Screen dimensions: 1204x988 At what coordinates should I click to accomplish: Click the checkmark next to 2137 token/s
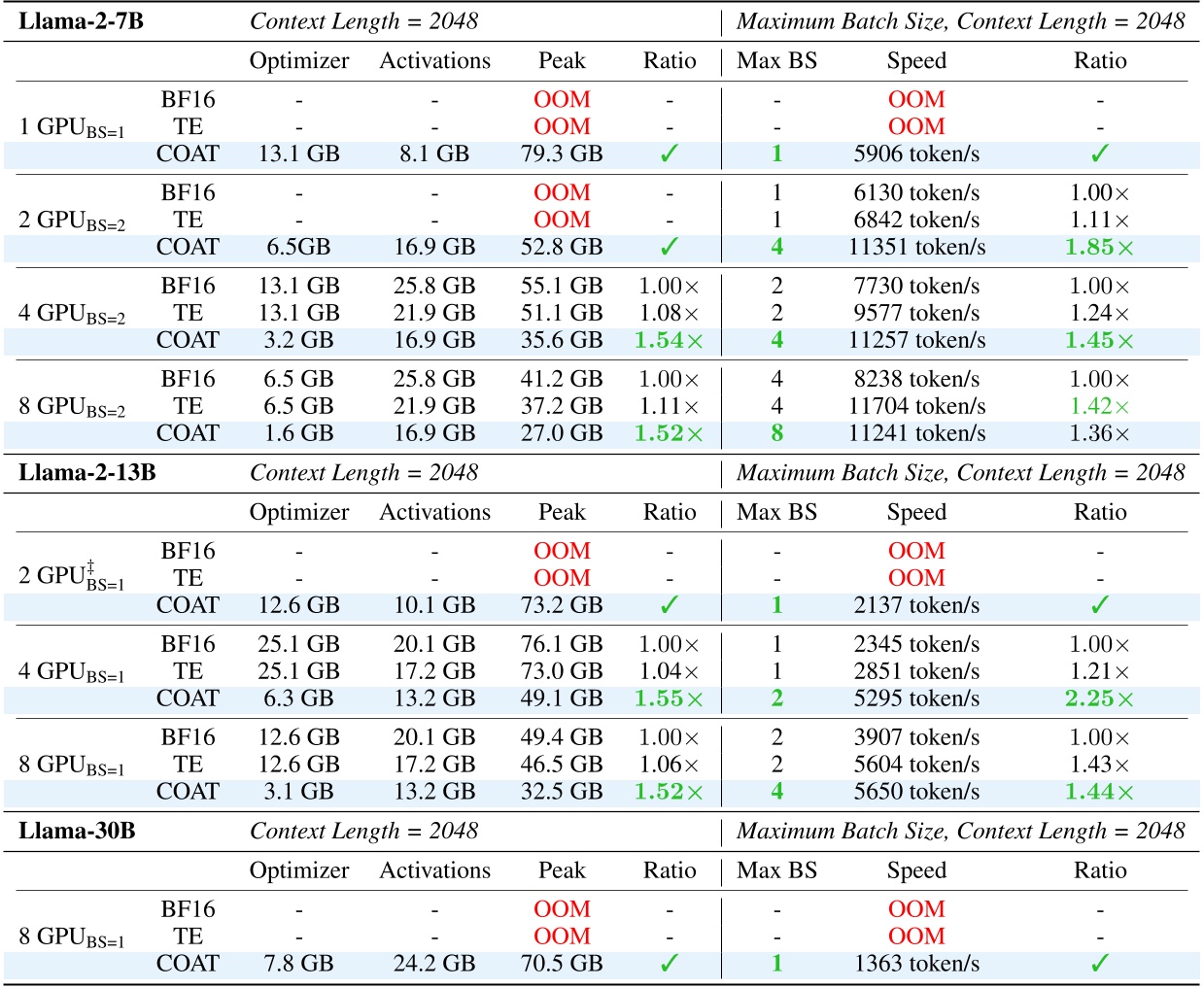click(x=1097, y=603)
